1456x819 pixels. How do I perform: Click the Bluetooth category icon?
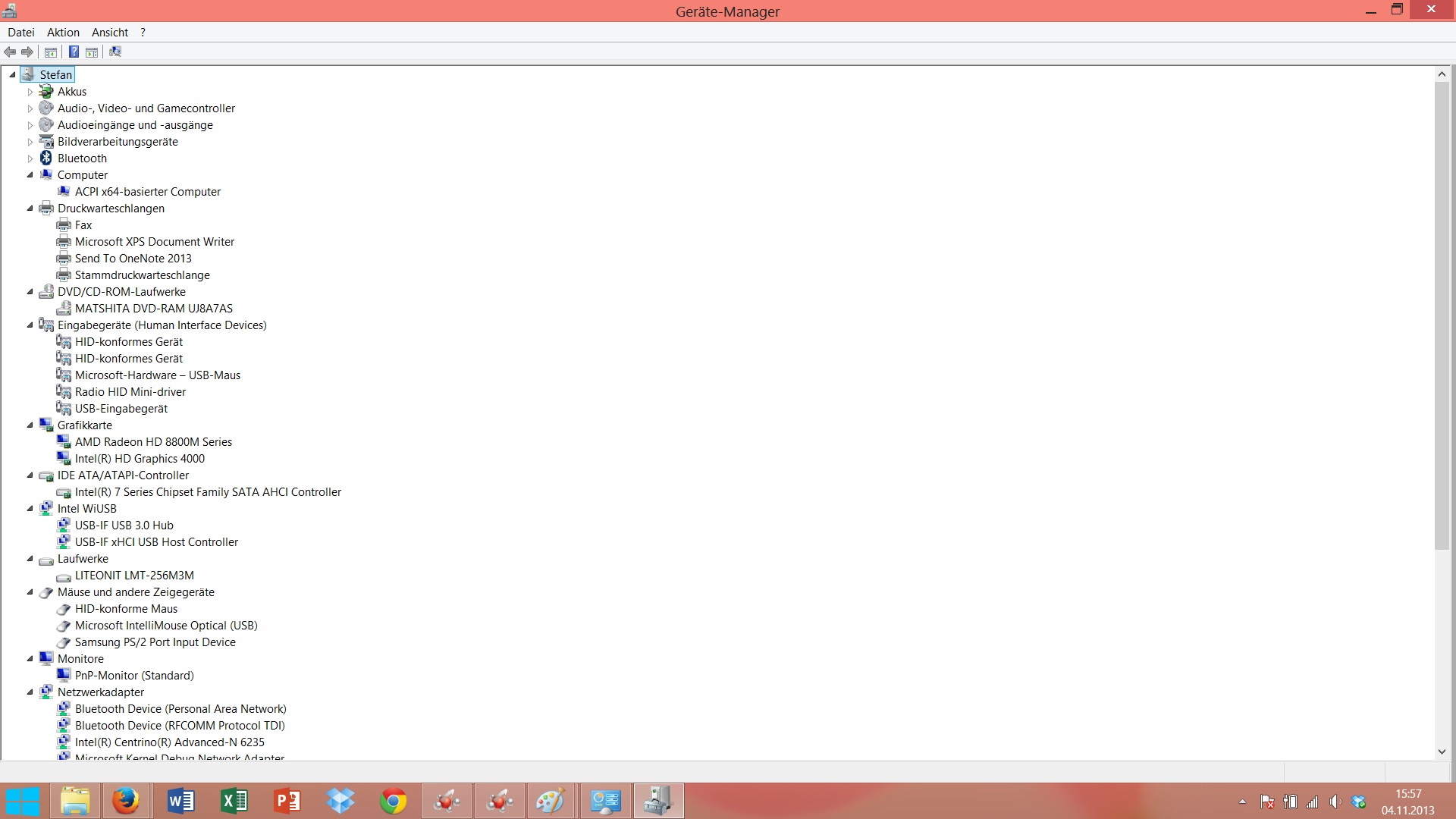(46, 158)
